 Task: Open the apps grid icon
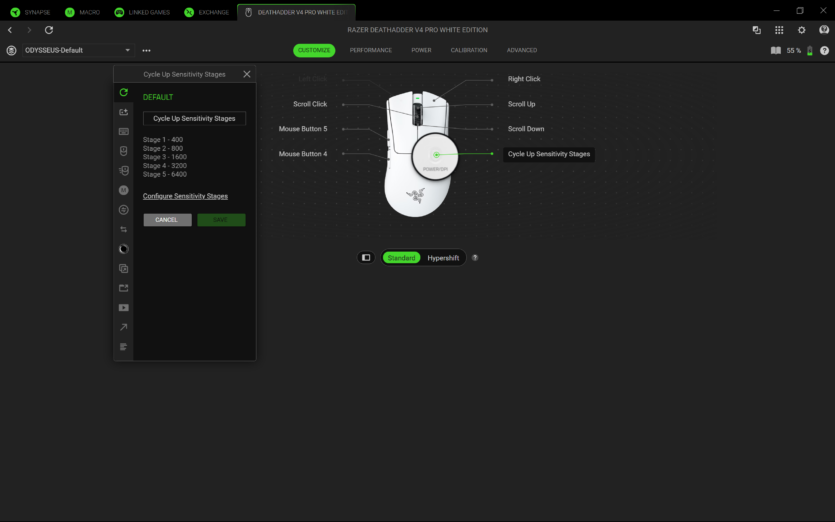779,30
